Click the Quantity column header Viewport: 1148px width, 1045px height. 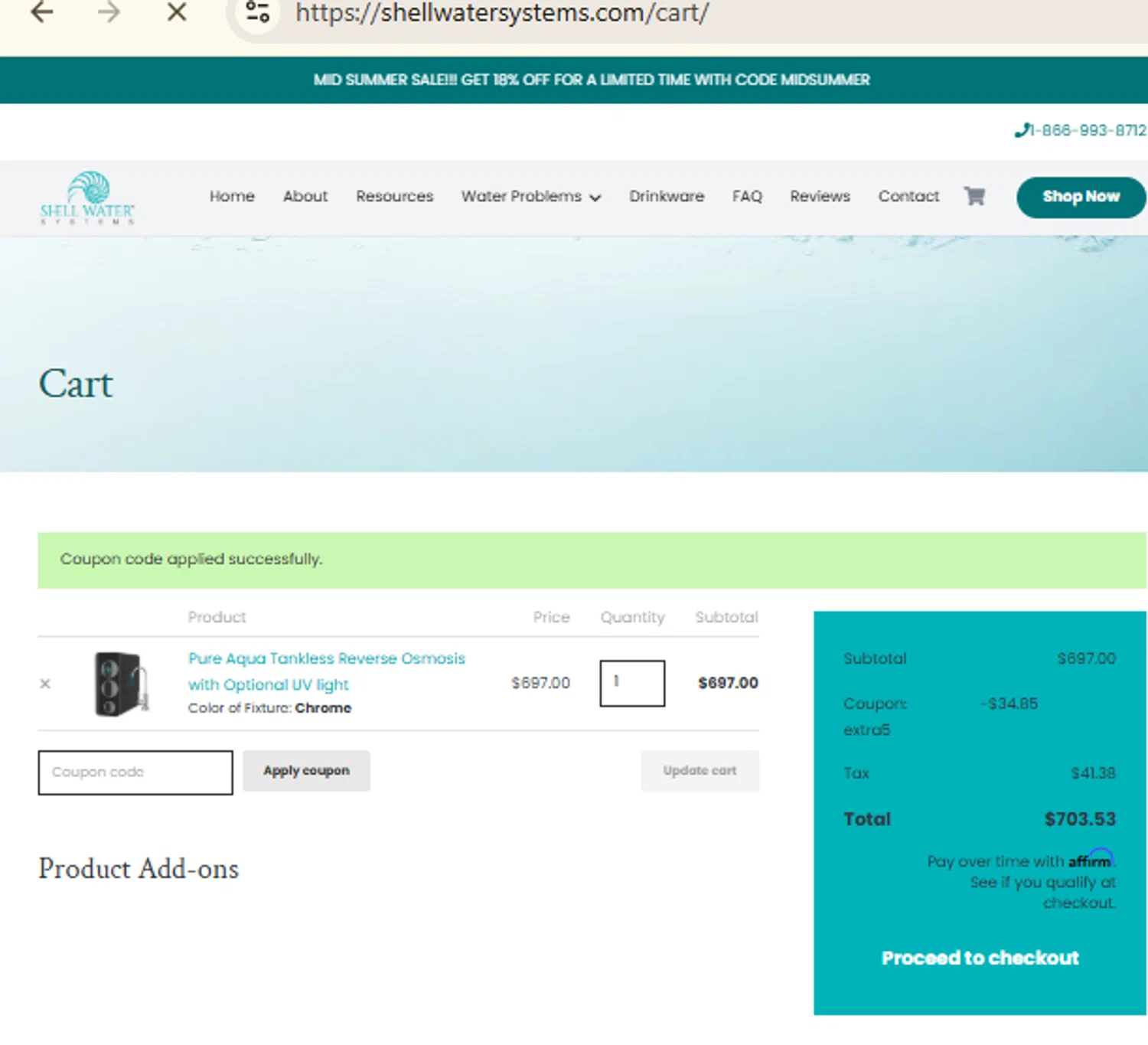click(632, 617)
